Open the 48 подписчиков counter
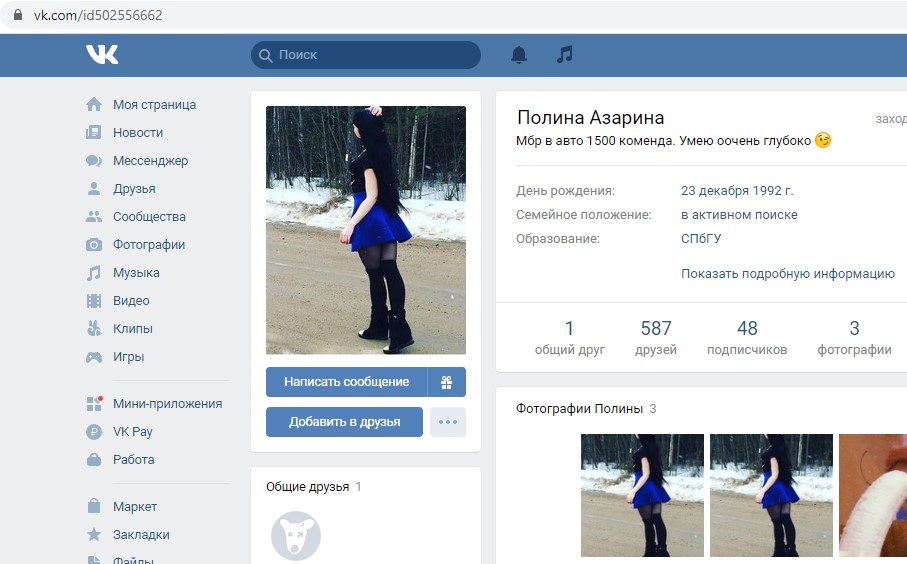Image resolution: width=907 pixels, height=564 pixels. pyautogui.click(x=747, y=337)
